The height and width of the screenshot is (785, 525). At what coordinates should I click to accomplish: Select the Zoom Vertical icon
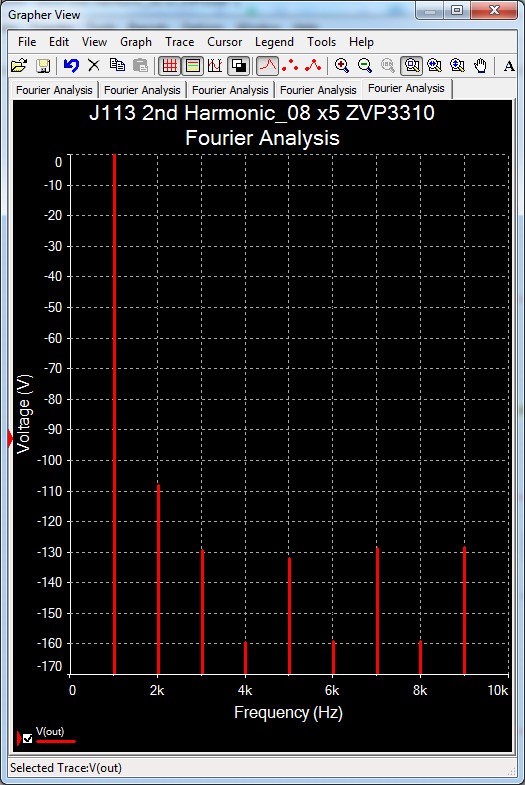click(457, 66)
